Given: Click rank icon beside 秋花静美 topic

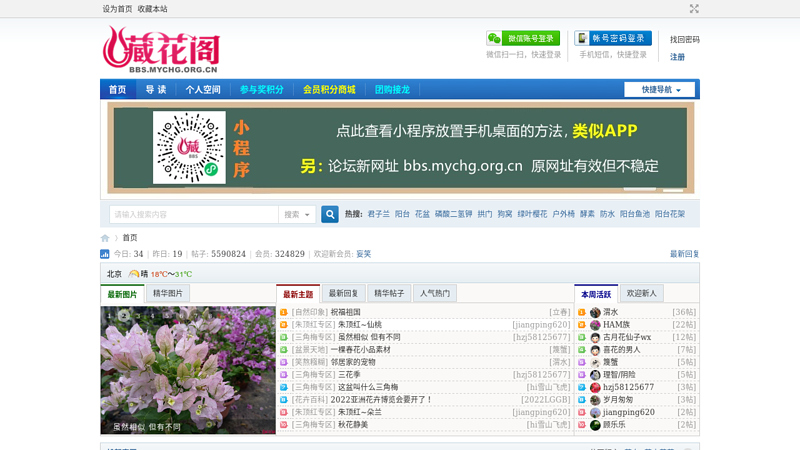Looking at the screenshot, I should [x=284, y=424].
